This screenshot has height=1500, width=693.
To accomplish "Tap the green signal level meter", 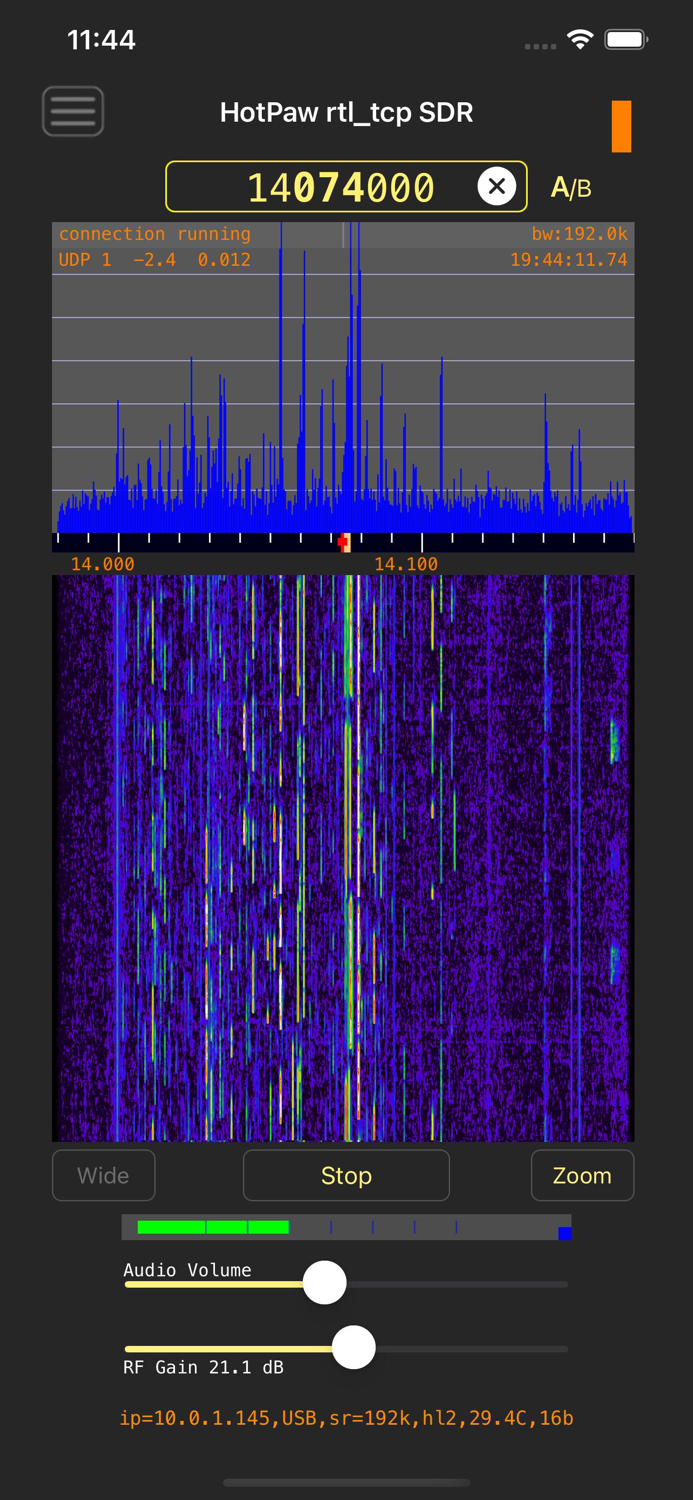I will coord(213,1227).
